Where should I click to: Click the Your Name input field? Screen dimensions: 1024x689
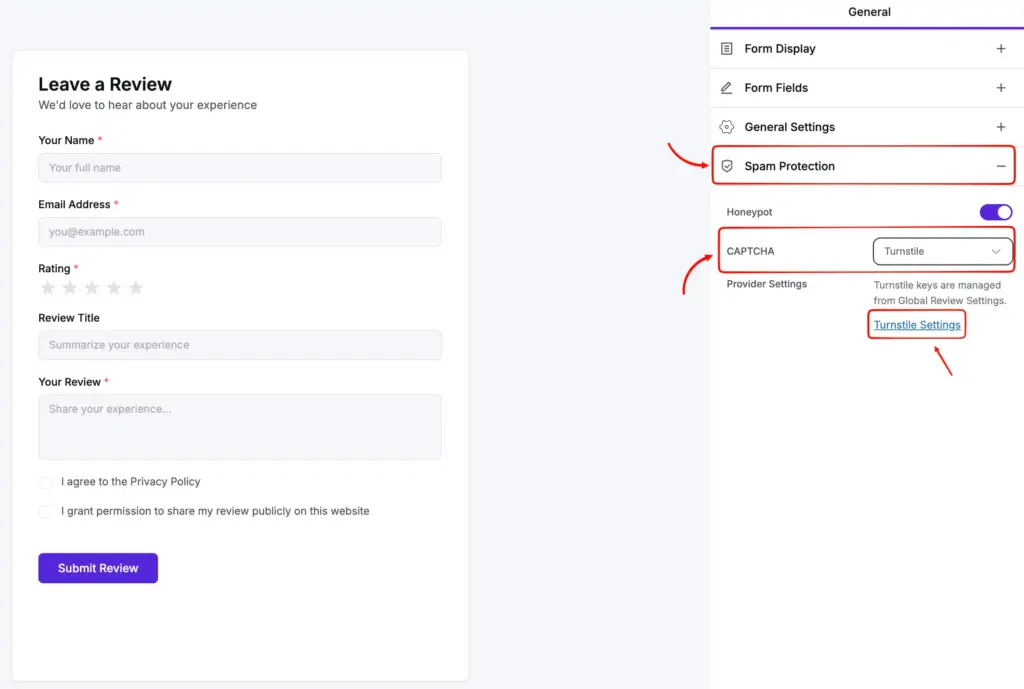(x=239, y=167)
